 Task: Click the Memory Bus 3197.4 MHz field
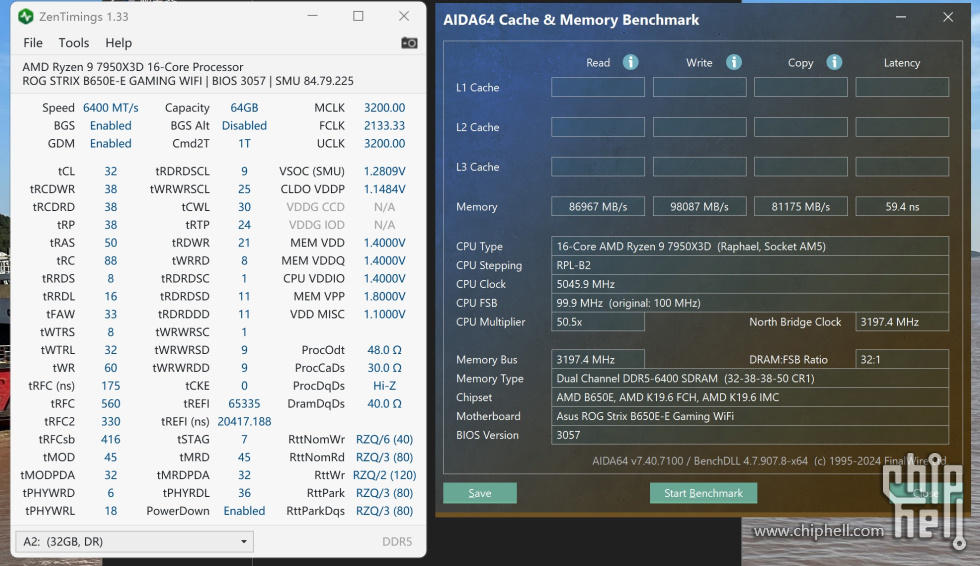598,359
